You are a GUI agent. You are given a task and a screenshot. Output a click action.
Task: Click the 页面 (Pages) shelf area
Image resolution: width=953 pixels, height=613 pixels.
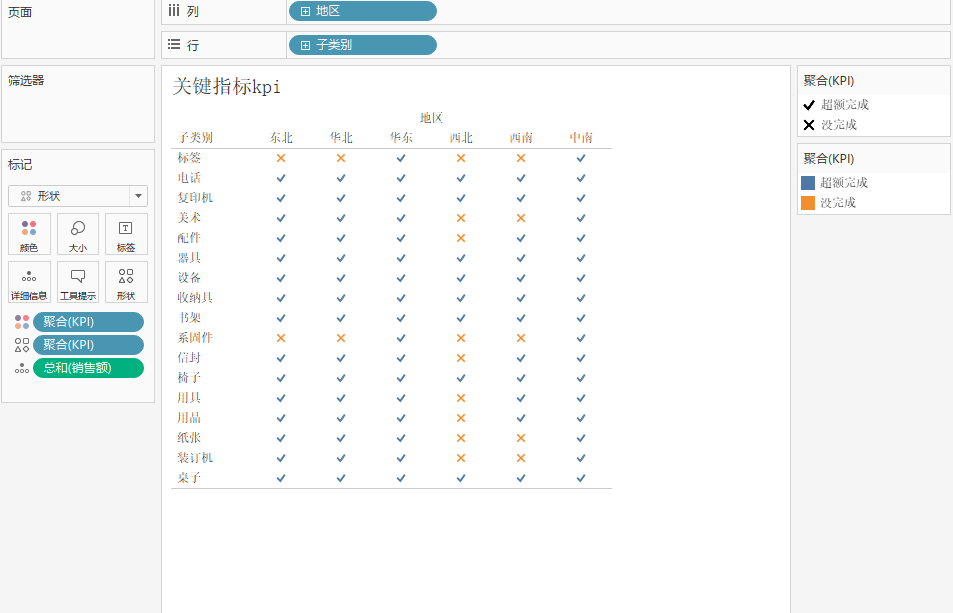pos(78,29)
